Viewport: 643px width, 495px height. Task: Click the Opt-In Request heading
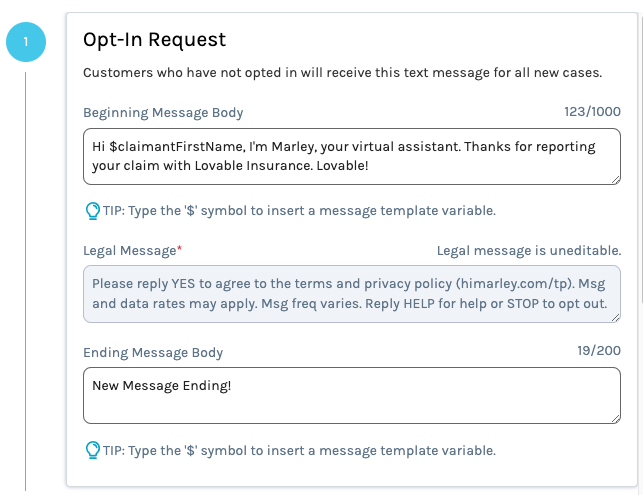(155, 40)
